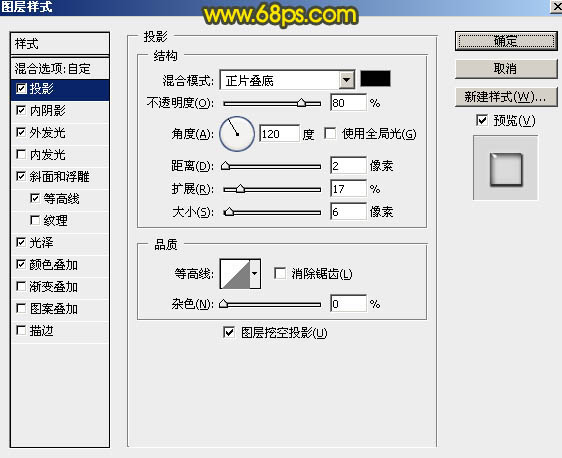The height and width of the screenshot is (458, 562).
Task: Enable 消除锯齿 anti-aliased checkbox
Action: 280,273
